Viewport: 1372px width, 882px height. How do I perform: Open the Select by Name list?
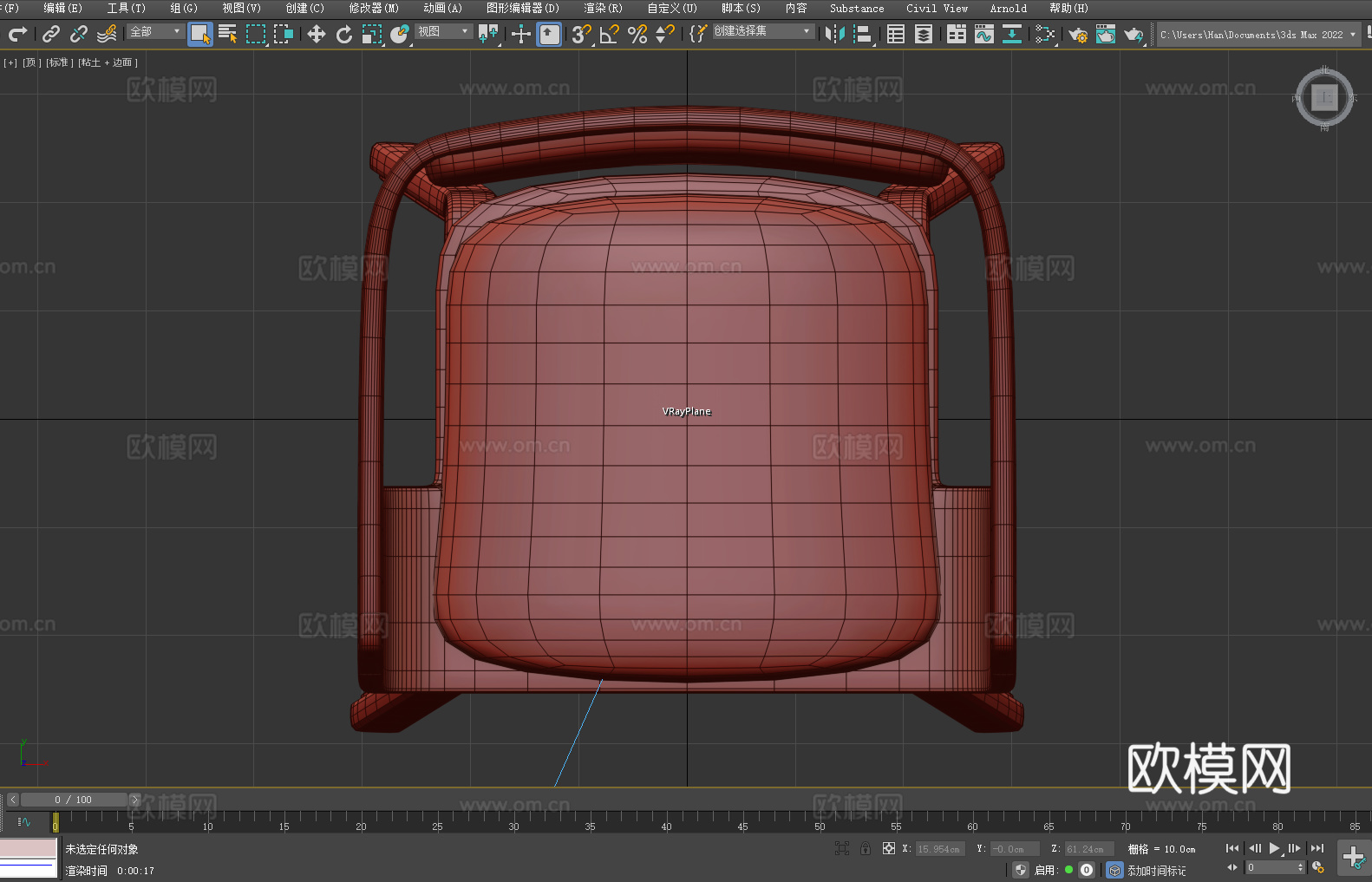(x=228, y=34)
